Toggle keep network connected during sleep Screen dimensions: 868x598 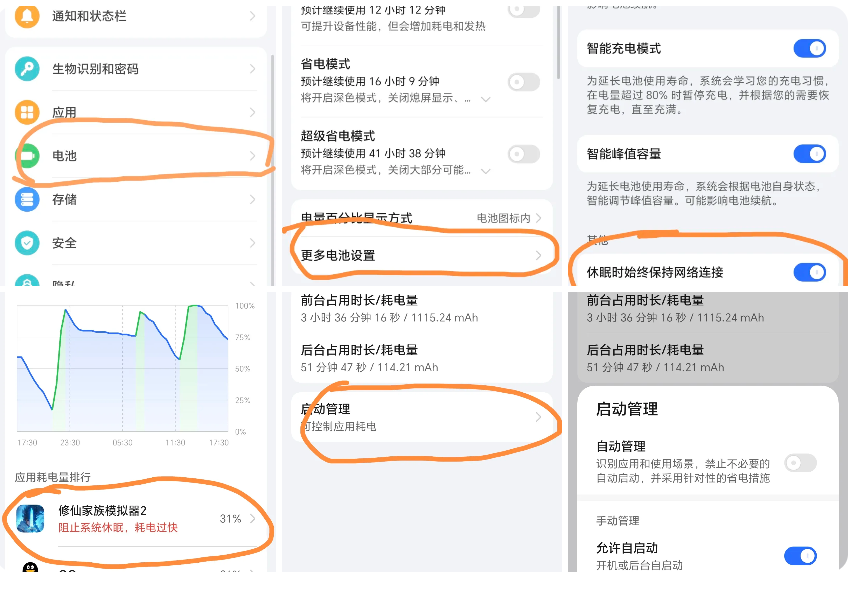click(809, 272)
